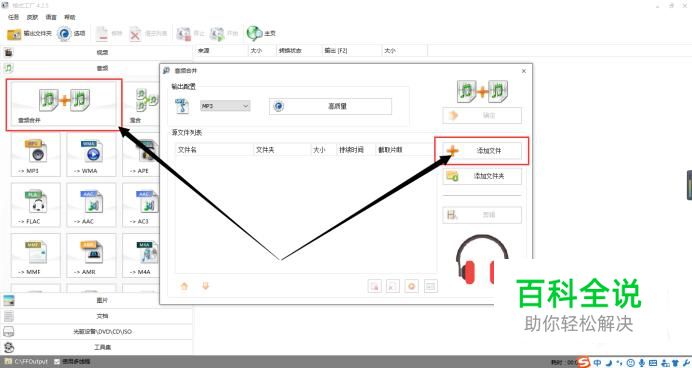Click the 文件名 column header in dialog
Screen dimensions: 692x368
click(214, 150)
